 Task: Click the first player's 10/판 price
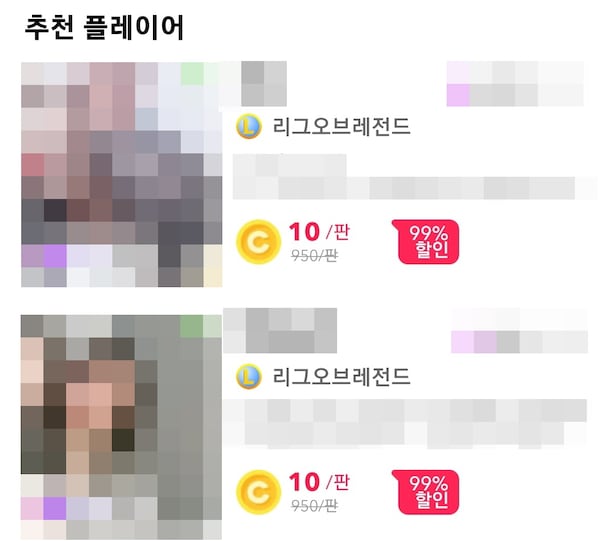coord(319,232)
